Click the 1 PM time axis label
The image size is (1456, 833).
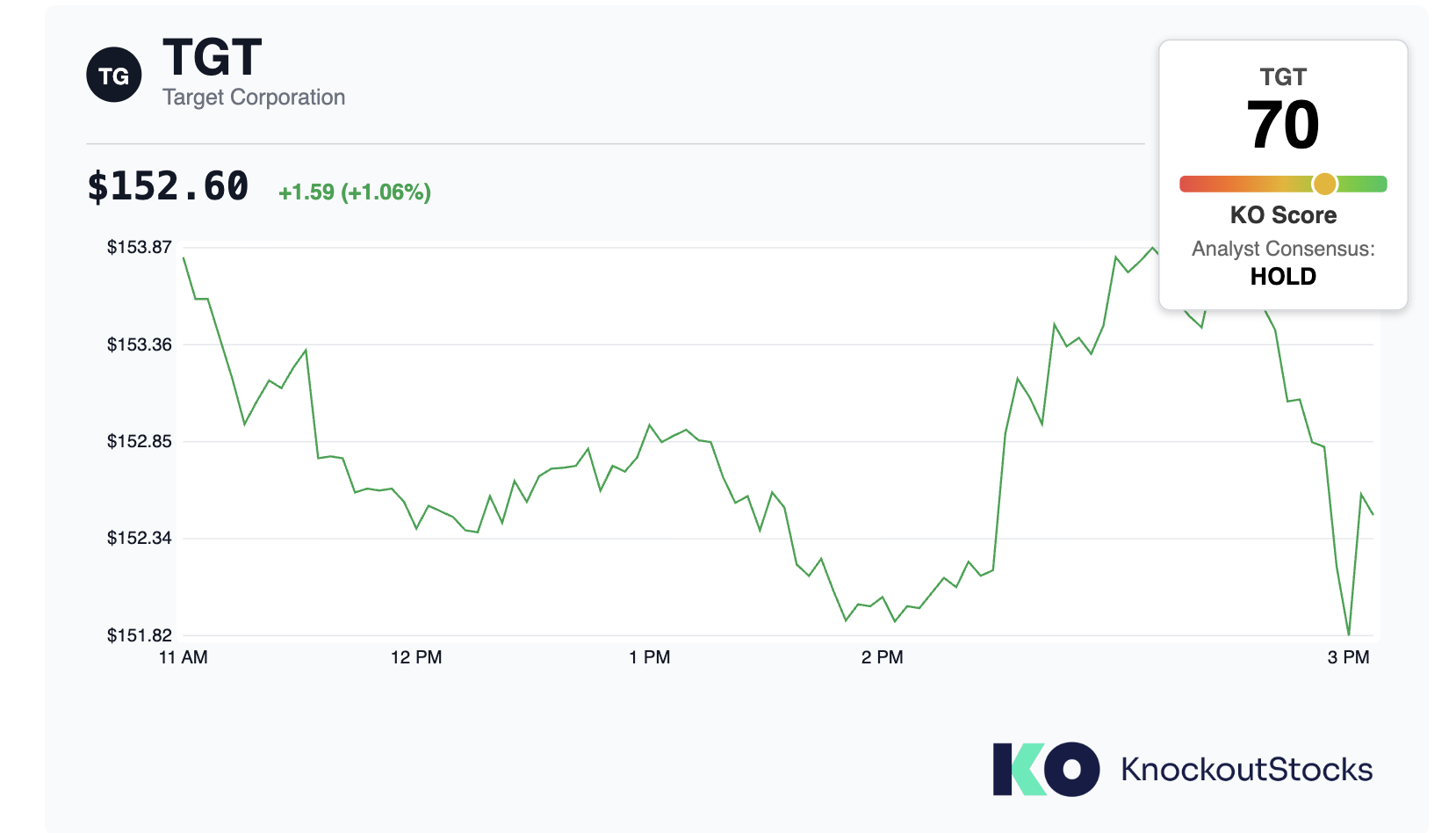[650, 657]
